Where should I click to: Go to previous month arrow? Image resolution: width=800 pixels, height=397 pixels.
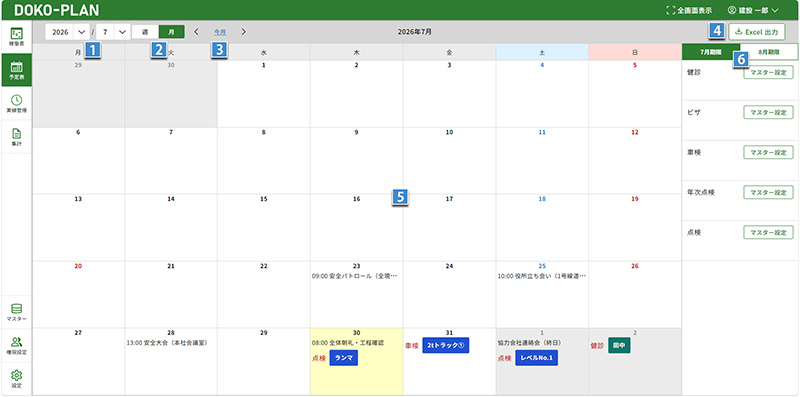(x=196, y=32)
